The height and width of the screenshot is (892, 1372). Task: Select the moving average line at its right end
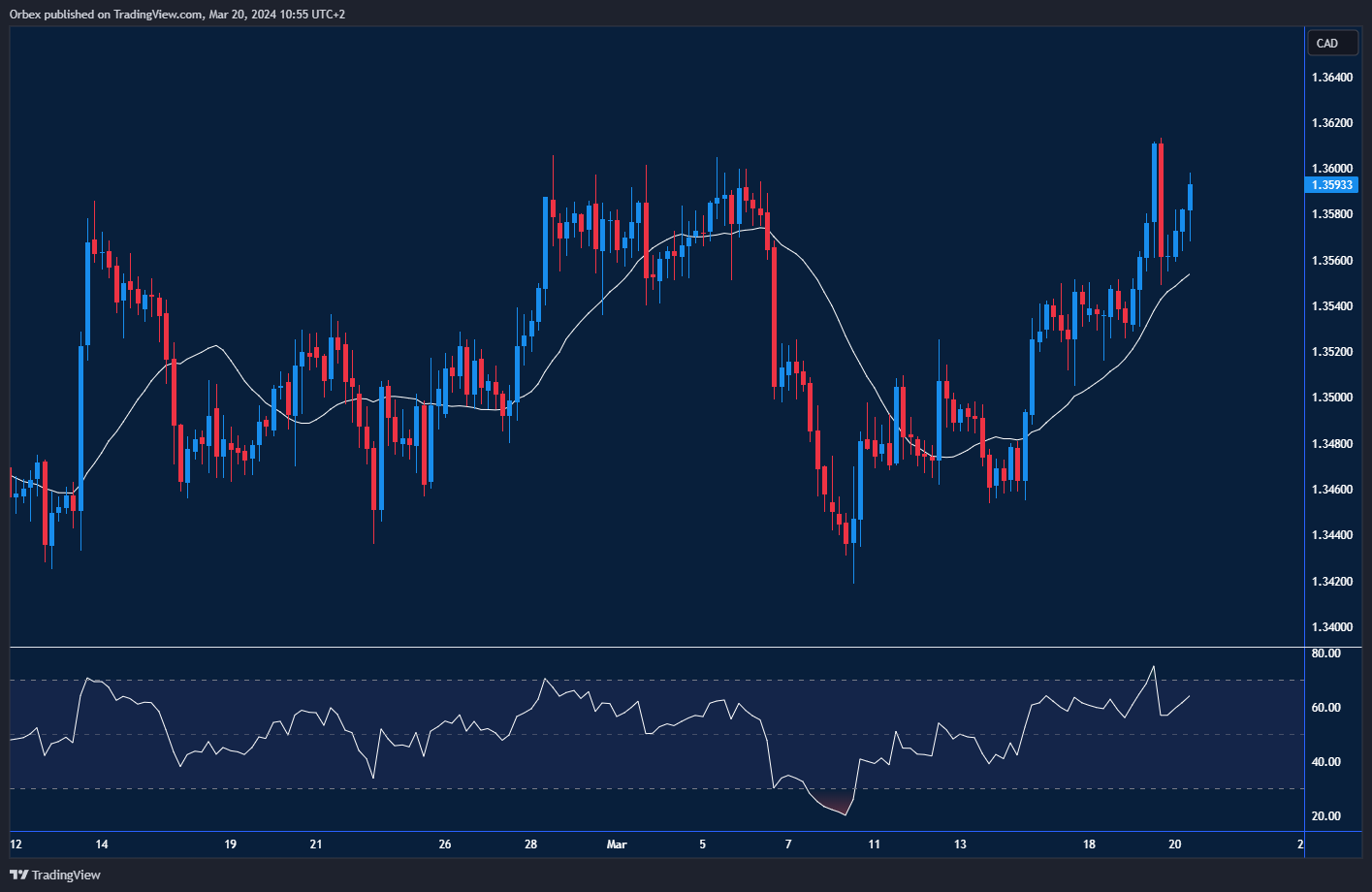click(1188, 275)
